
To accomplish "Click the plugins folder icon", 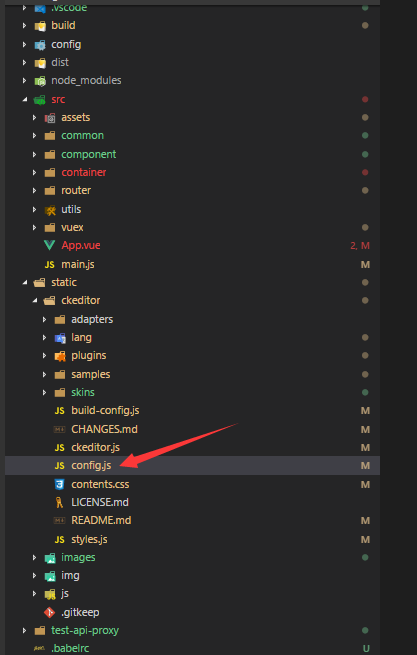I will 60,356.
